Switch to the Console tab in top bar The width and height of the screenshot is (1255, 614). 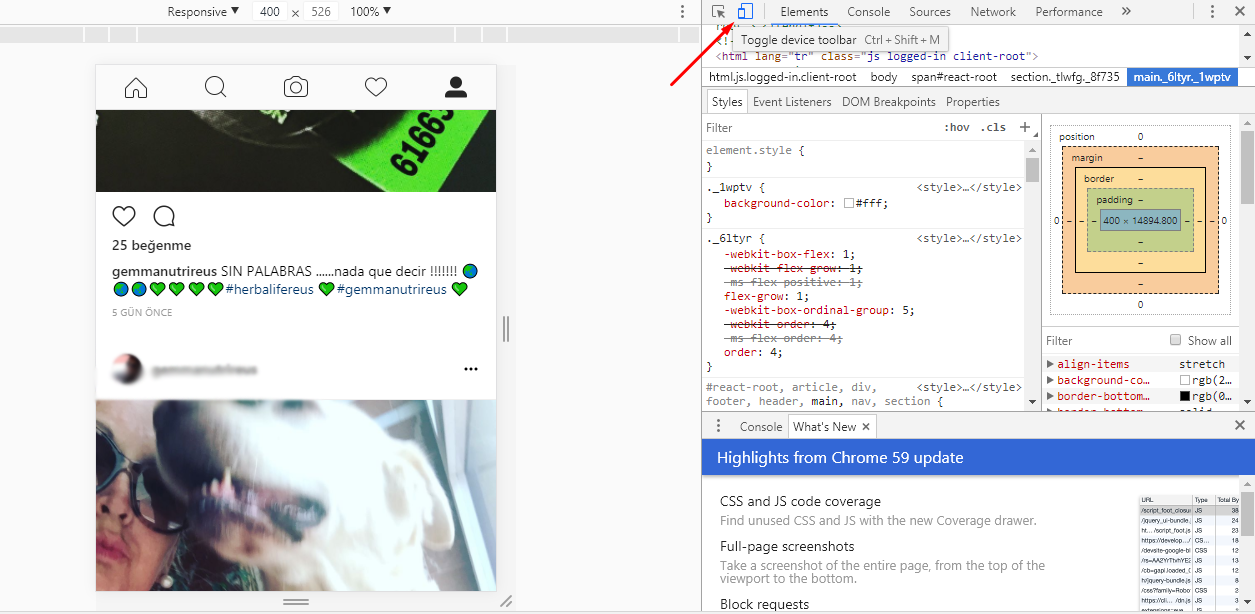pyautogui.click(x=868, y=12)
